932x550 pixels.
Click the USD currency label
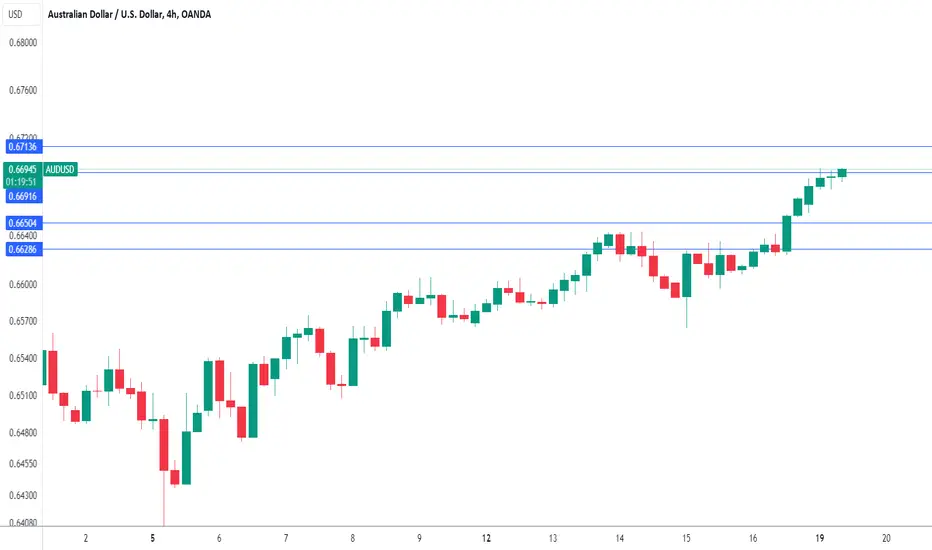[x=15, y=14]
